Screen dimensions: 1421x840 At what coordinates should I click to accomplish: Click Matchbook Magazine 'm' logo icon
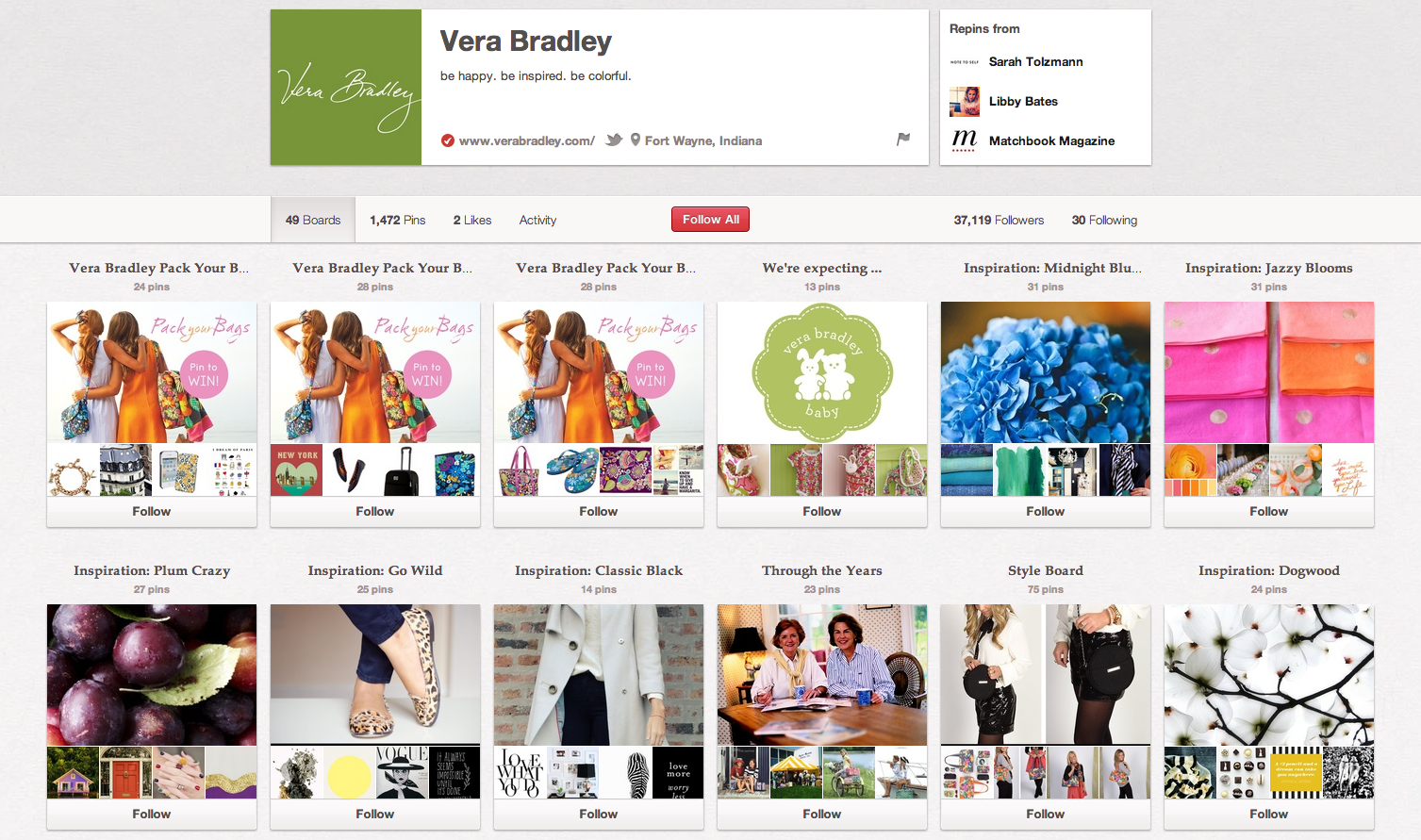[x=965, y=140]
